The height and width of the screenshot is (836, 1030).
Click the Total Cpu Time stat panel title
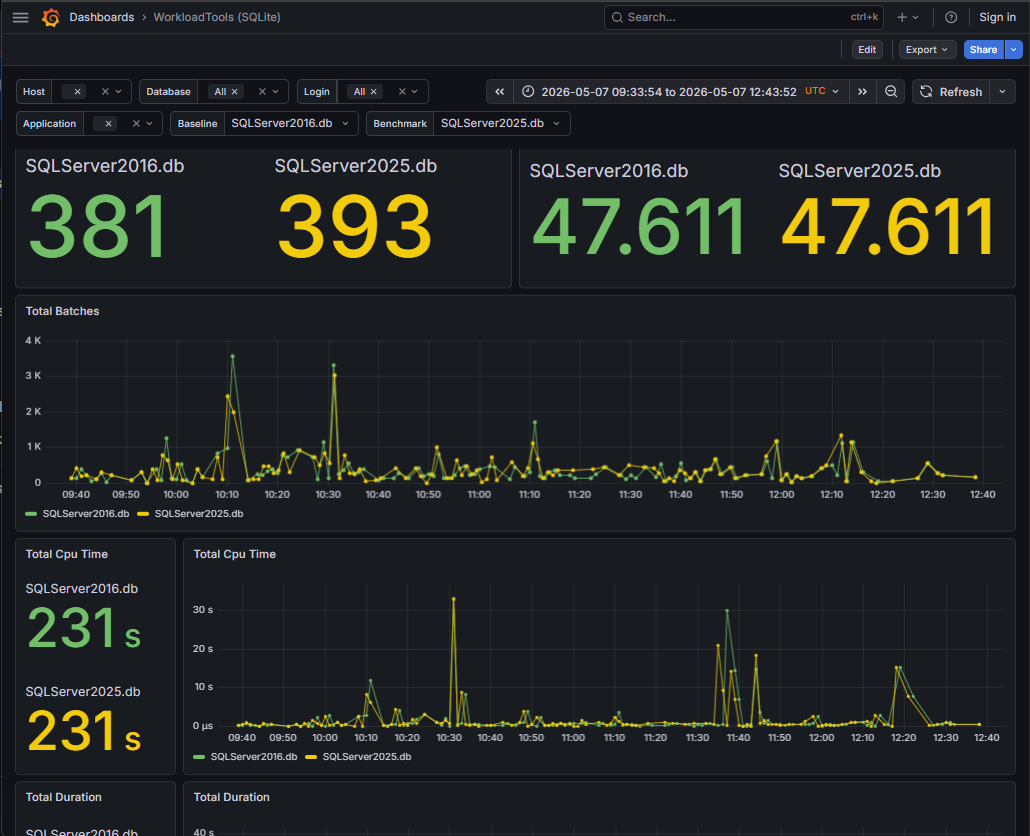coord(66,554)
